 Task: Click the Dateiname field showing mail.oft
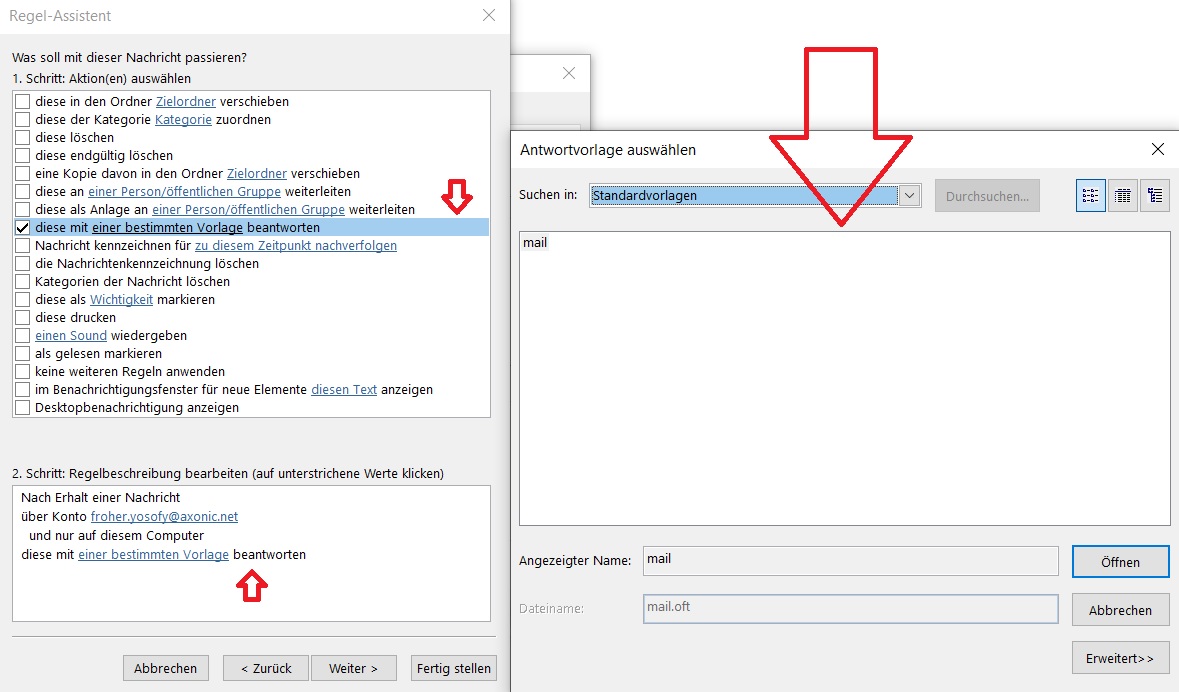(850, 609)
